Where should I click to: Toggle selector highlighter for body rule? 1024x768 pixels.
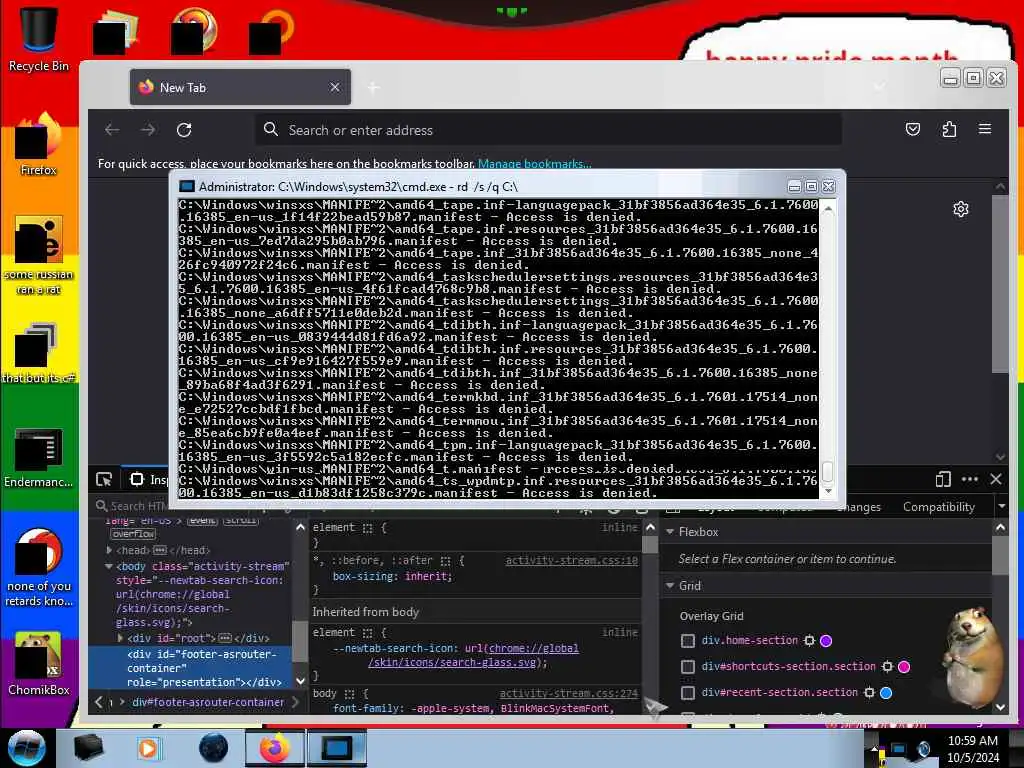(349, 694)
